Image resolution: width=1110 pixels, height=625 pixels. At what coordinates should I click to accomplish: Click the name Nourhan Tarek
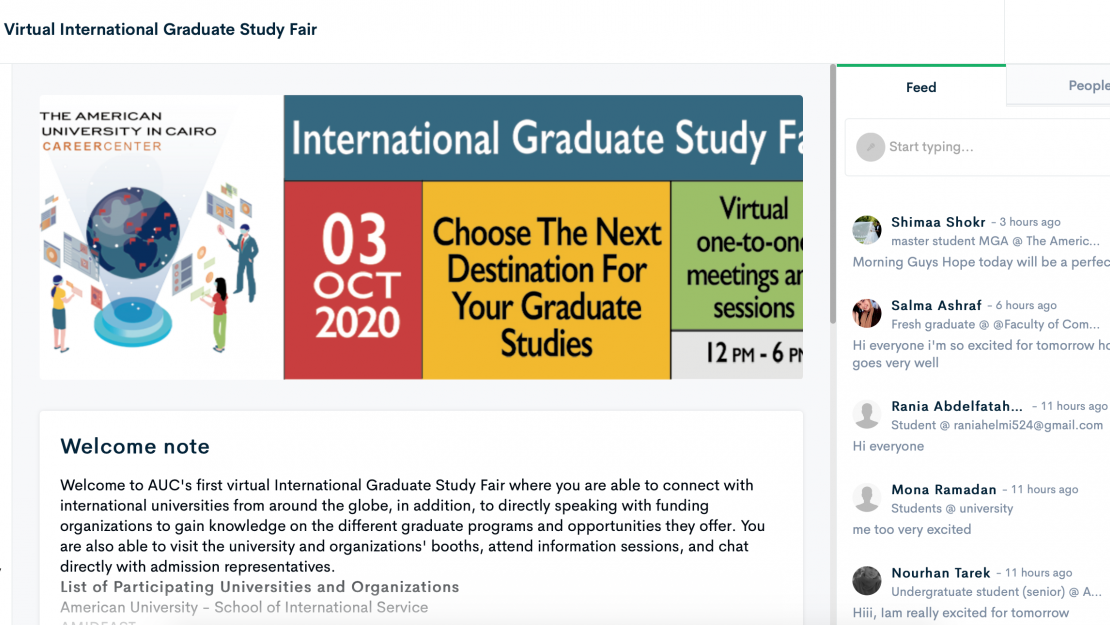pyautogui.click(x=940, y=573)
